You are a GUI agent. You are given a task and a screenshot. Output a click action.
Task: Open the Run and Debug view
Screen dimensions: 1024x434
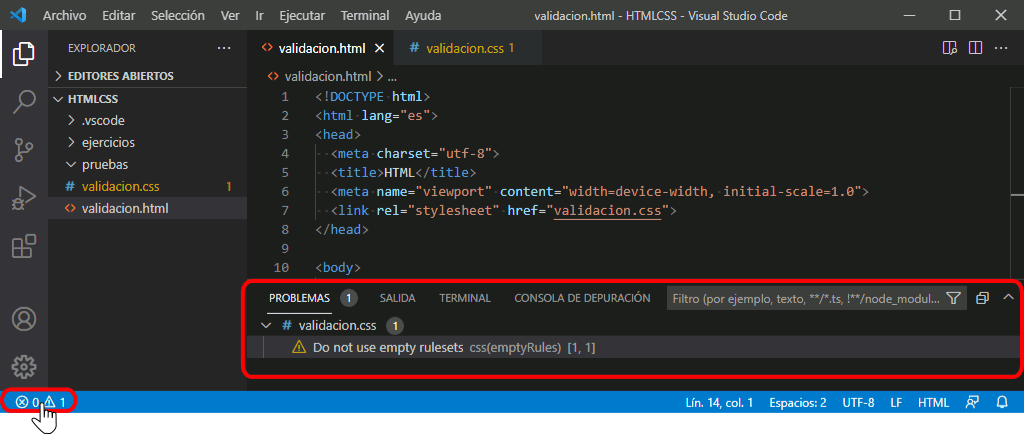(24, 198)
